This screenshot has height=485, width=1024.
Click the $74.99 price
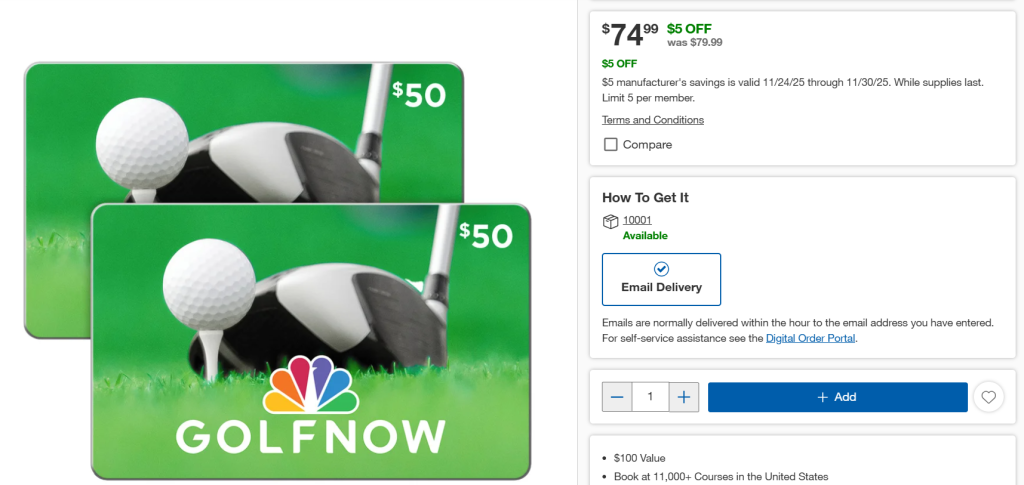coord(630,37)
